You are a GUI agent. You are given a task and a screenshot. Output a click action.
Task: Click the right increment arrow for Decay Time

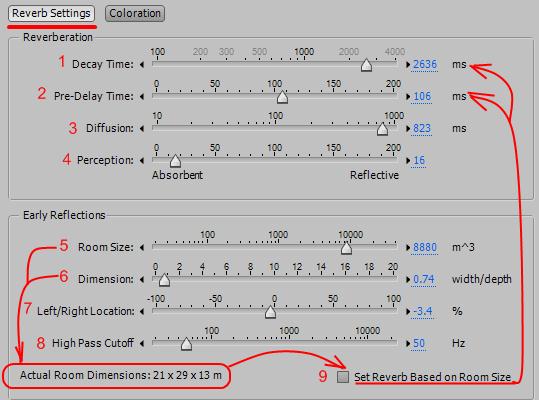408,64
